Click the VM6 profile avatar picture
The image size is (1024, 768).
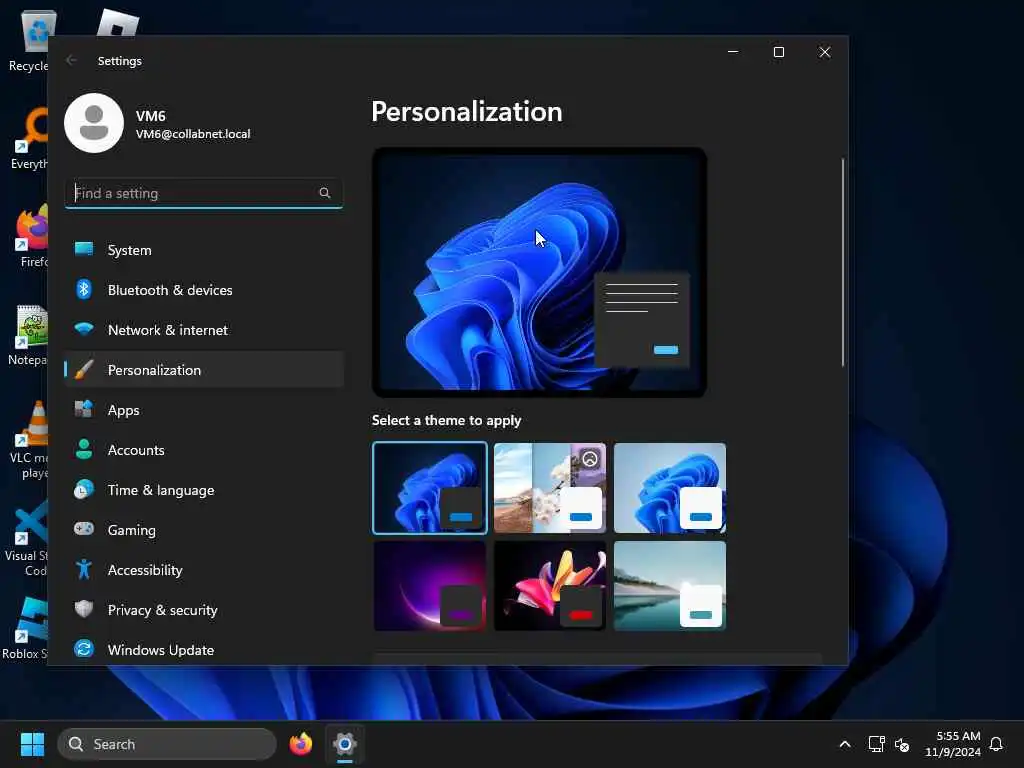tap(94, 123)
